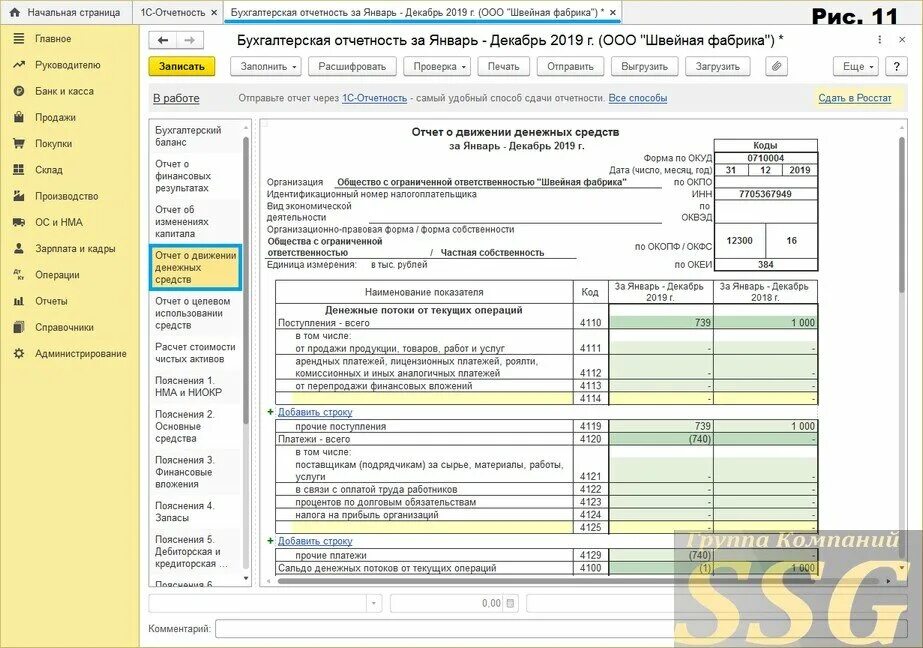Go to Начальная страница home icon
This screenshot has width=923, height=648.
pos(14,12)
